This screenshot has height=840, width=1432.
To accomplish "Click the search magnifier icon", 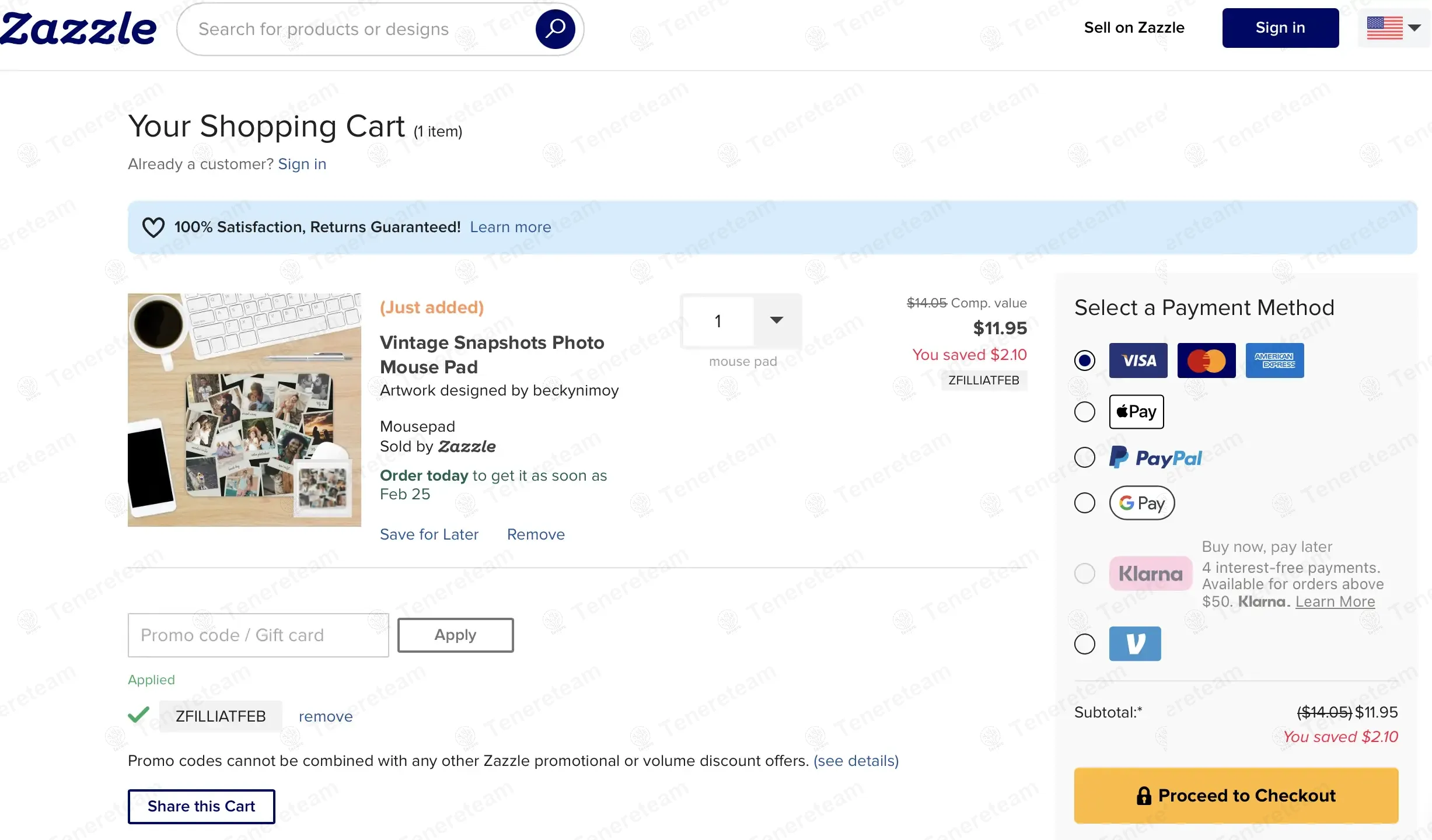I will pyautogui.click(x=555, y=29).
